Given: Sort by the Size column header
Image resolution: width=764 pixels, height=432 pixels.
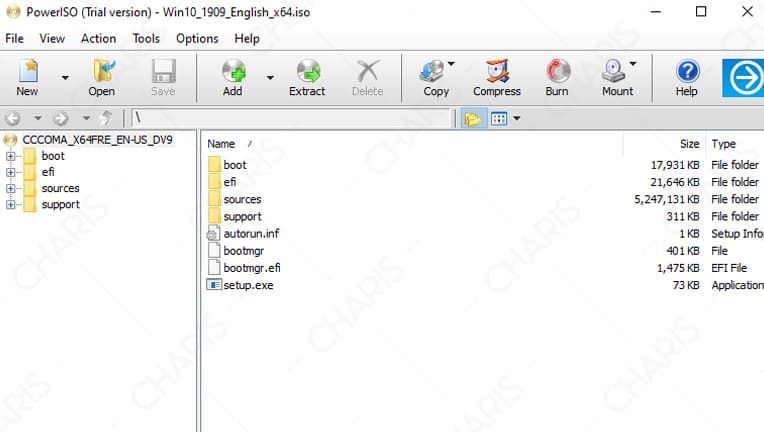Looking at the screenshot, I should coord(689,144).
